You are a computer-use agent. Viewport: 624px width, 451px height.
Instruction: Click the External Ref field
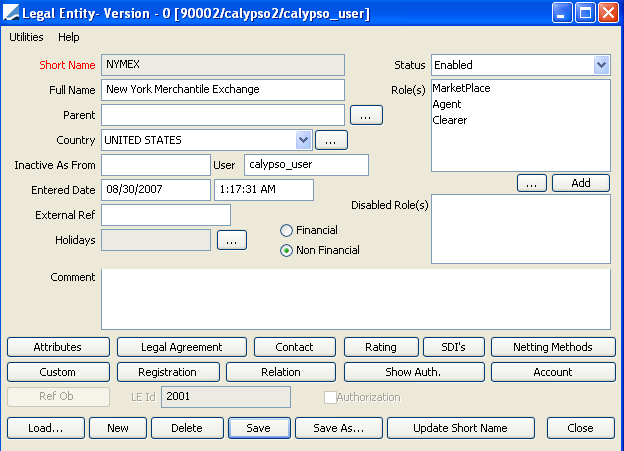[x=166, y=215]
